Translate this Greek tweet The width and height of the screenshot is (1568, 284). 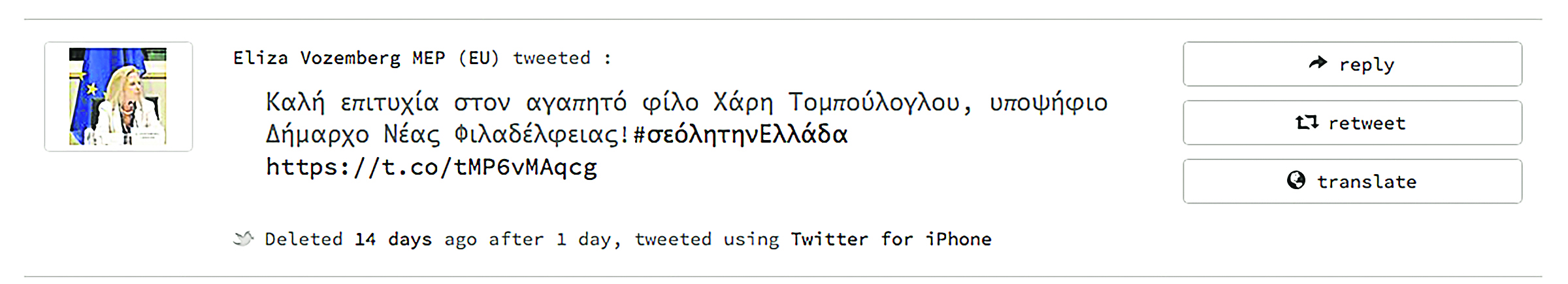(1352, 181)
